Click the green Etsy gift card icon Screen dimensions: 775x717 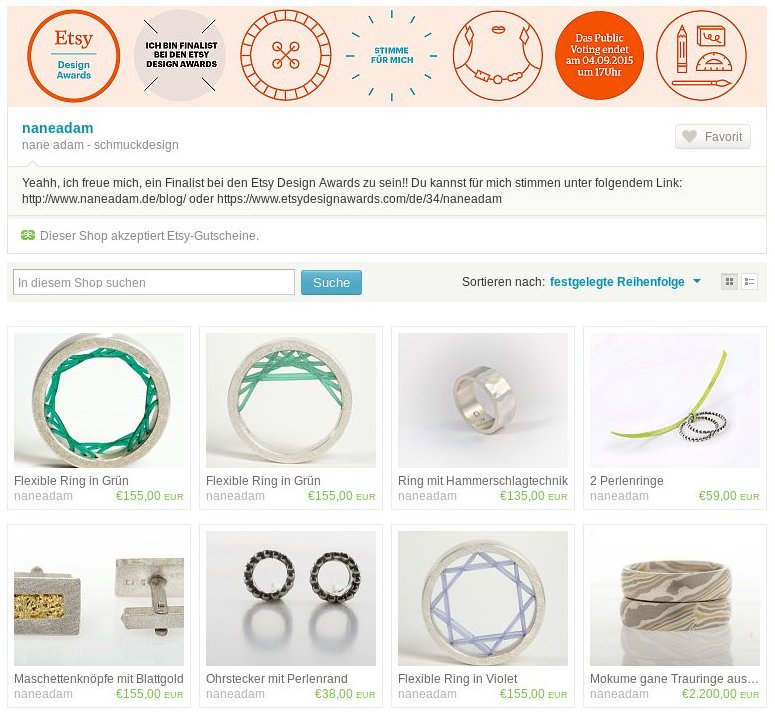click(28, 235)
